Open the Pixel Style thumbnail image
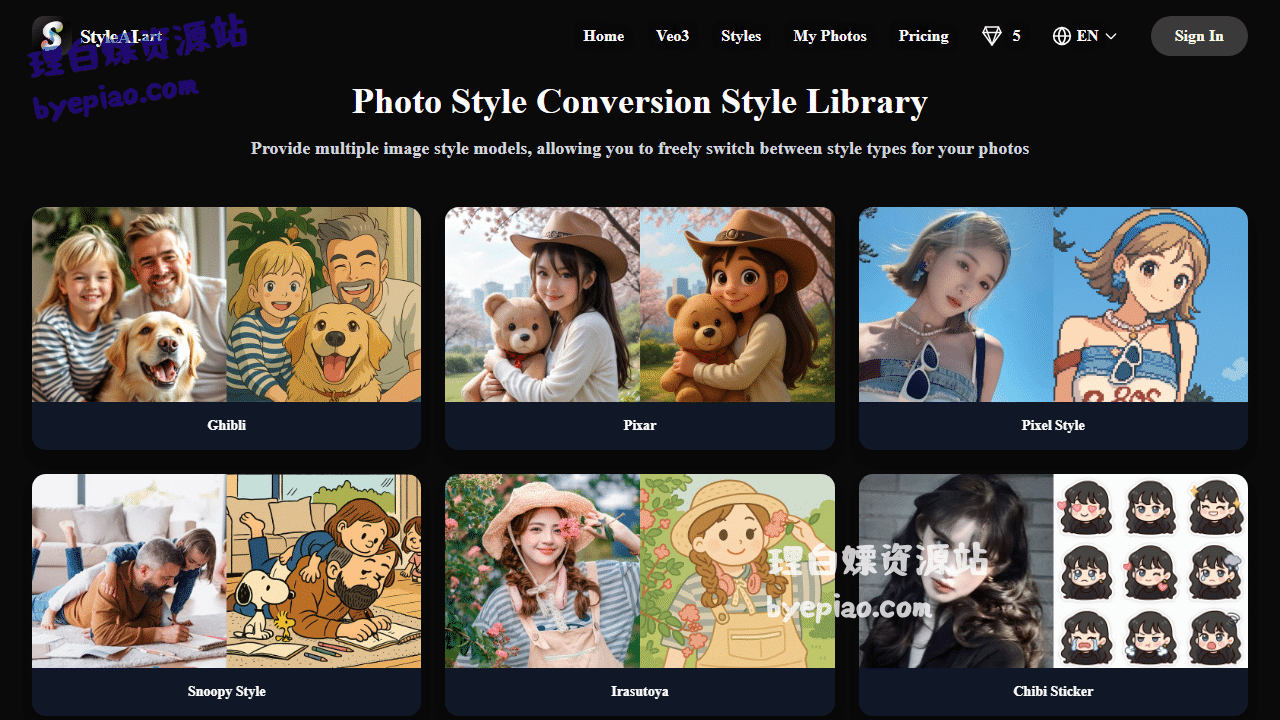Viewport: 1280px width, 720px height. coord(1053,304)
